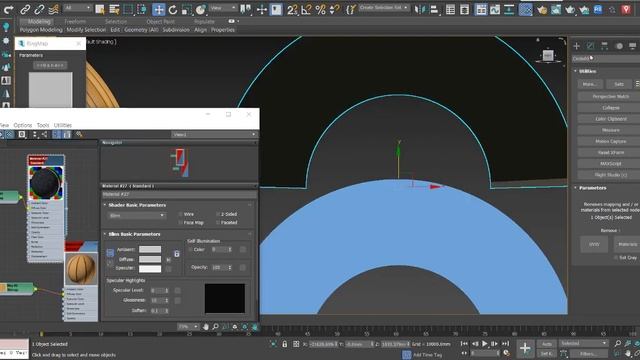Activate the Select and Move tool
Screen dimensions: 640x360
click(x=158, y=9)
